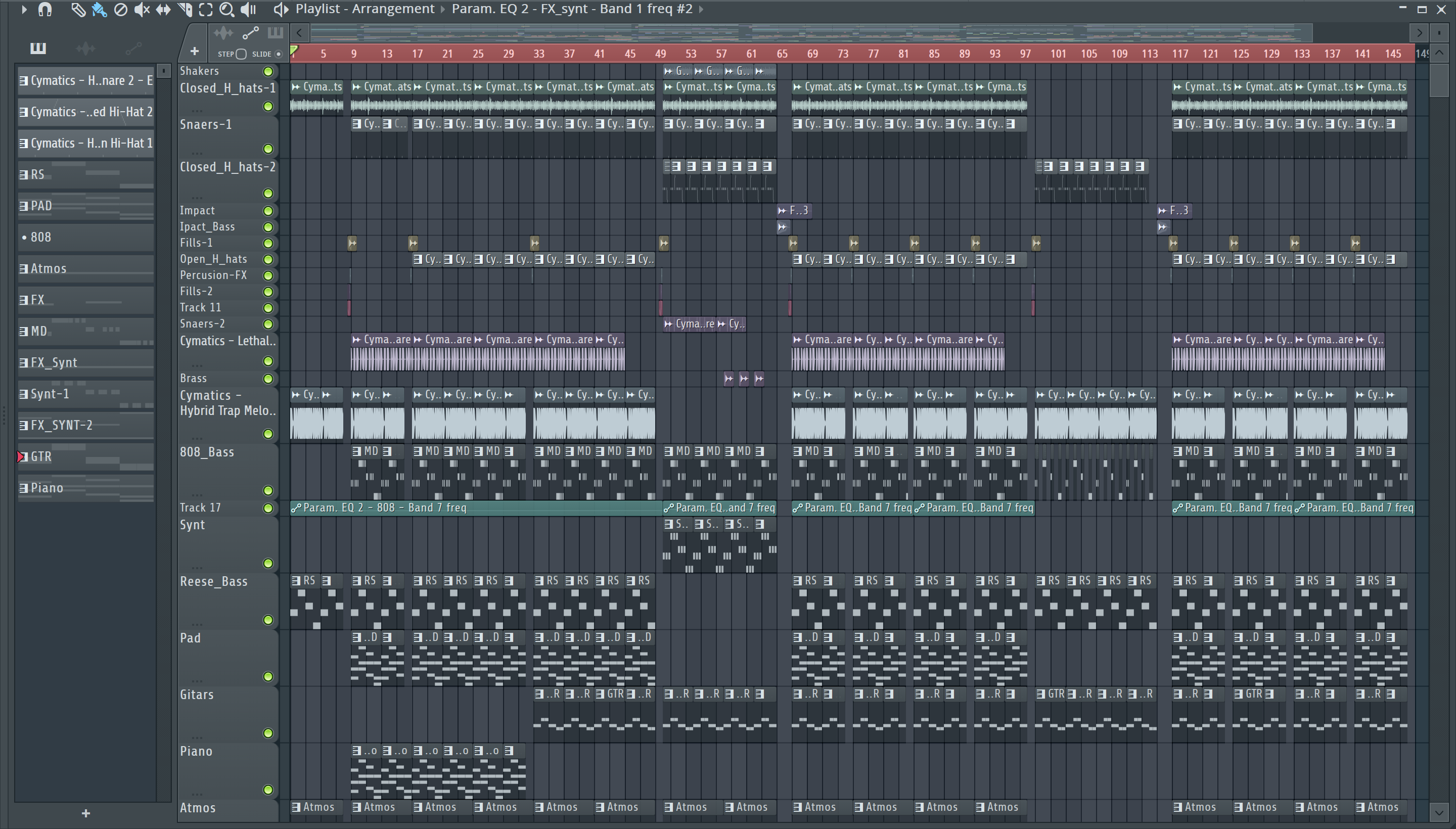Click the audio waveform icon above STEP
Screen dimensions: 1456x829
[x=223, y=33]
